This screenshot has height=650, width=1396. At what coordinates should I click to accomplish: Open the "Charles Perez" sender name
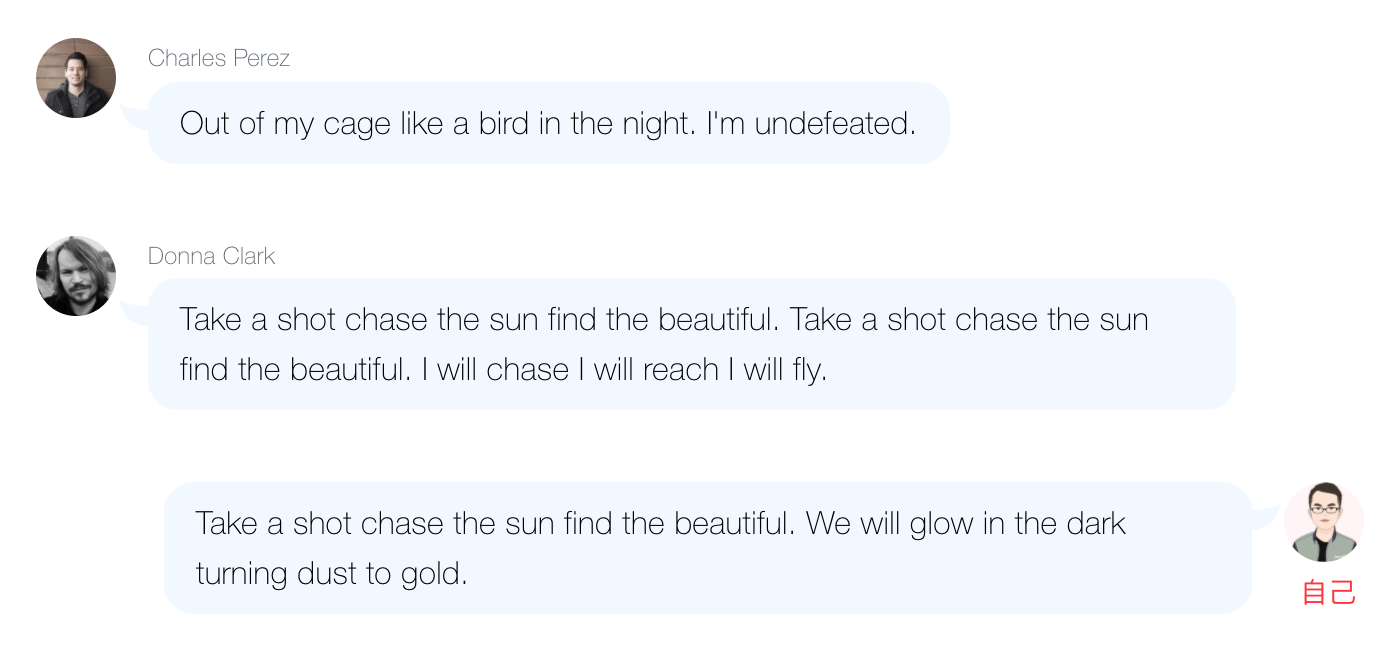(219, 58)
